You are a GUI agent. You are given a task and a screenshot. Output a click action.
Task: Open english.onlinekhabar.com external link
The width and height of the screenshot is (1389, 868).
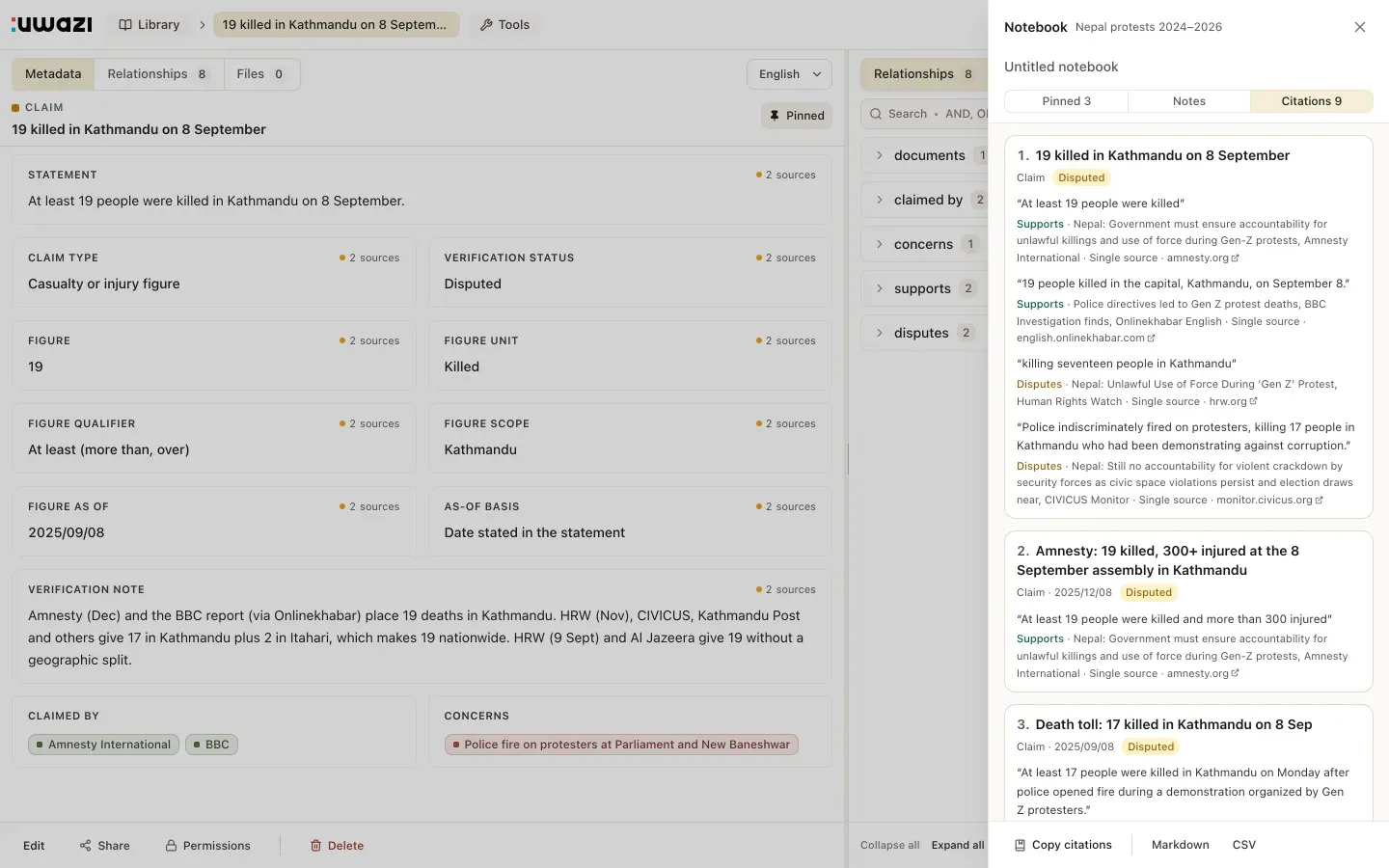1085,339
